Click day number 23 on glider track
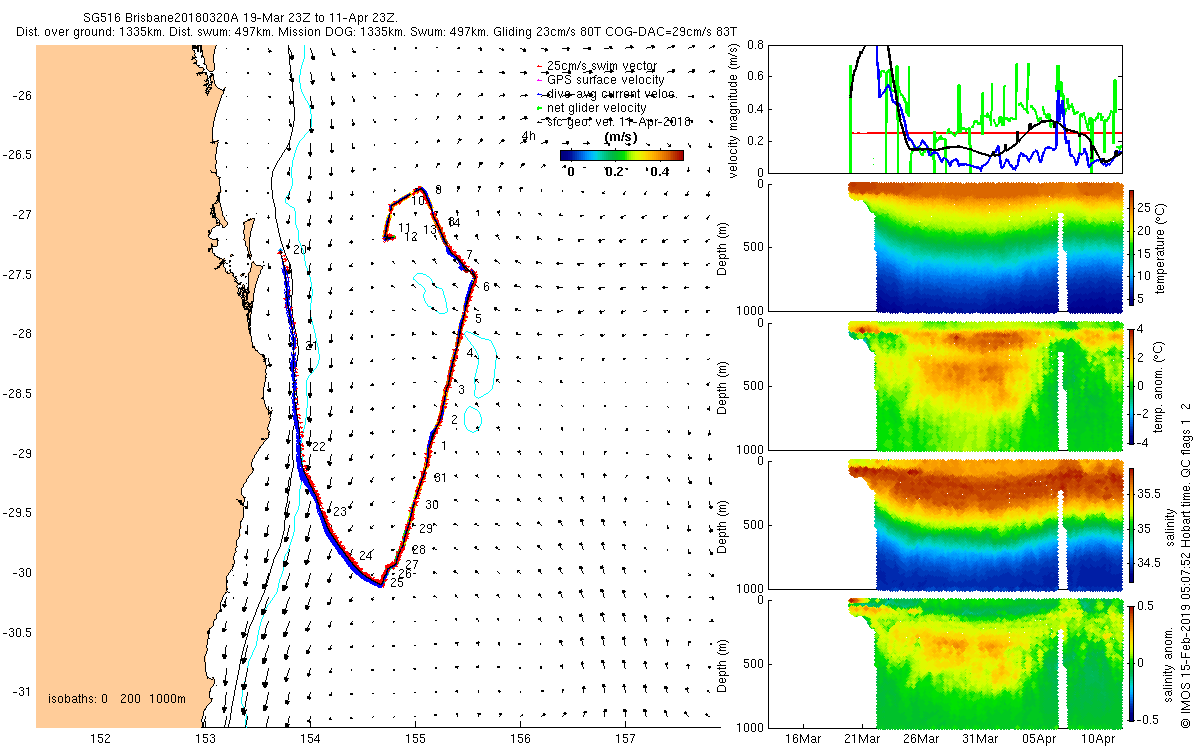Viewport: 1200px width, 750px height. tap(340, 512)
